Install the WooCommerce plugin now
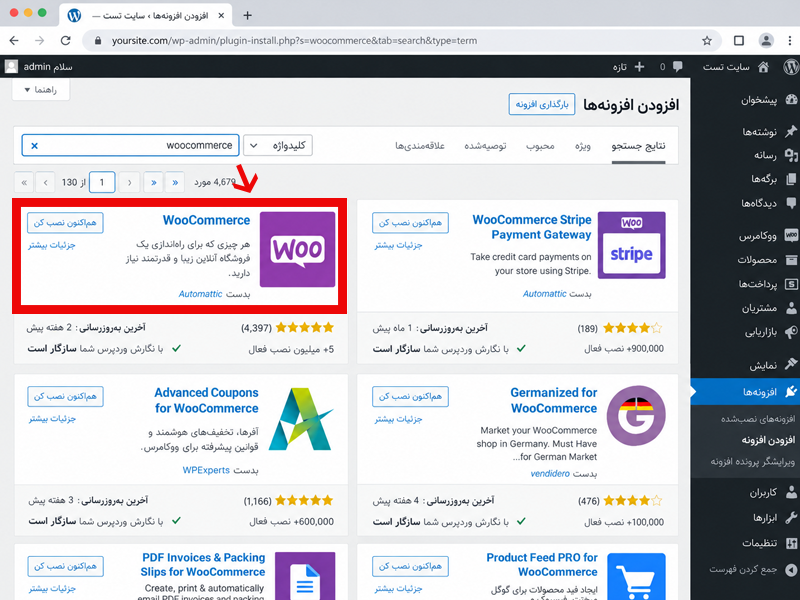 point(65,223)
